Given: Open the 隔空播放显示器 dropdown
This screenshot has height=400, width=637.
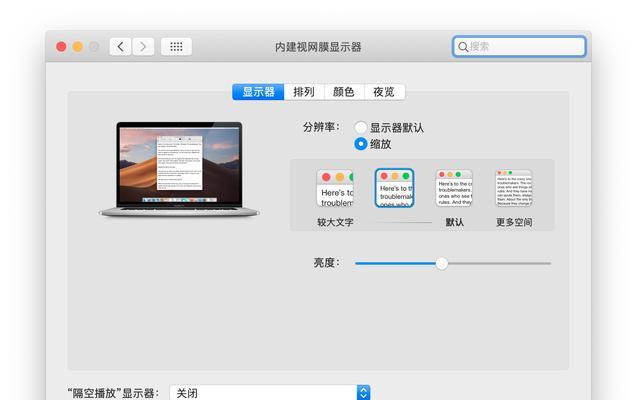Looking at the screenshot, I should (270, 393).
